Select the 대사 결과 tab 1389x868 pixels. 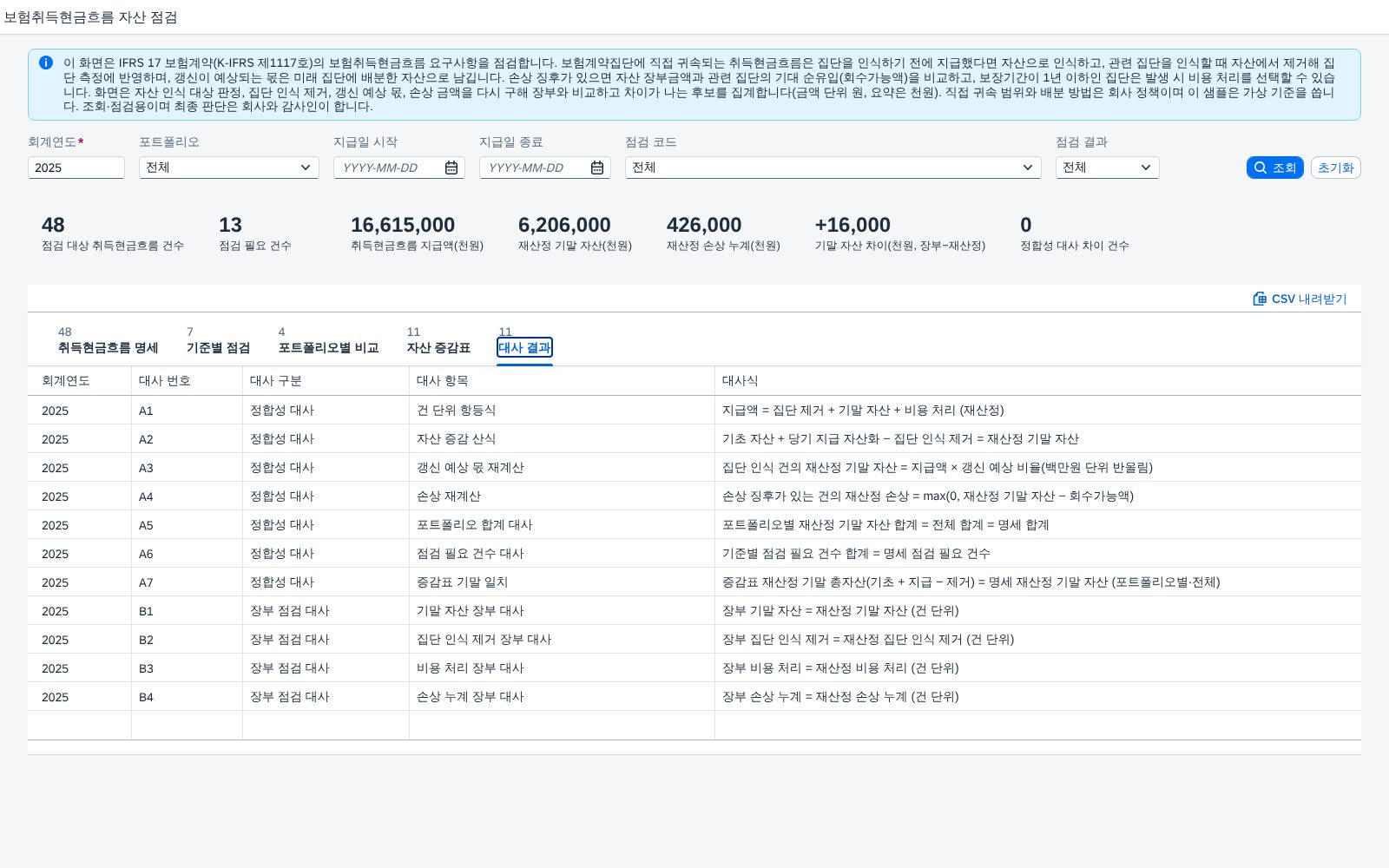point(524,347)
